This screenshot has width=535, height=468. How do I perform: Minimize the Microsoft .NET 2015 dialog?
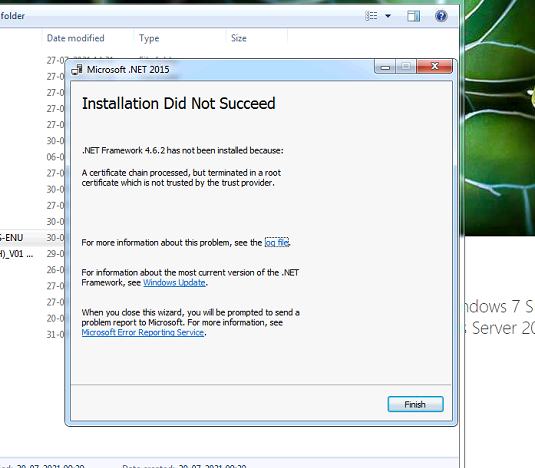pos(385,67)
